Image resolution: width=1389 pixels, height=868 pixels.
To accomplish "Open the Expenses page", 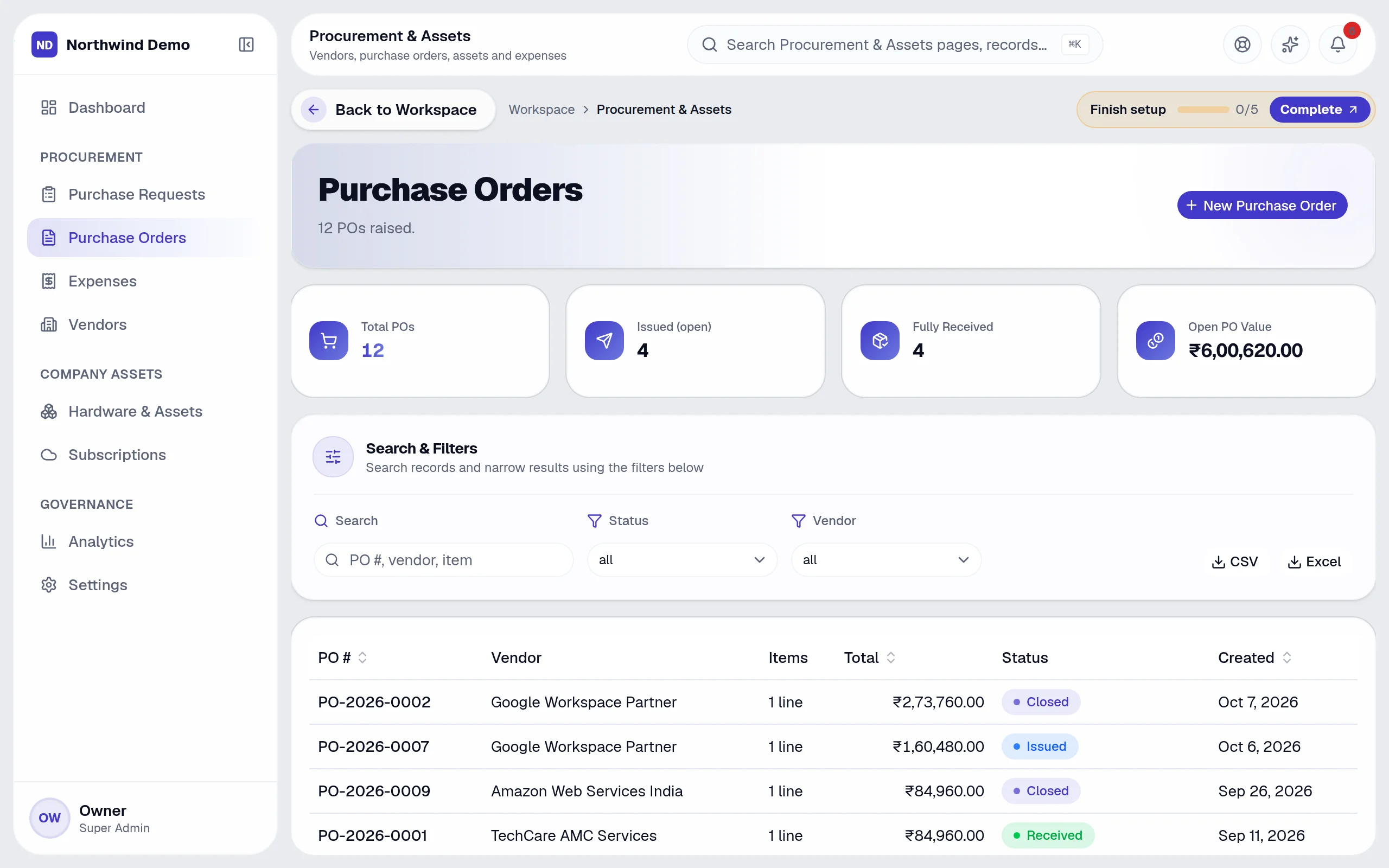I will click(x=146, y=280).
